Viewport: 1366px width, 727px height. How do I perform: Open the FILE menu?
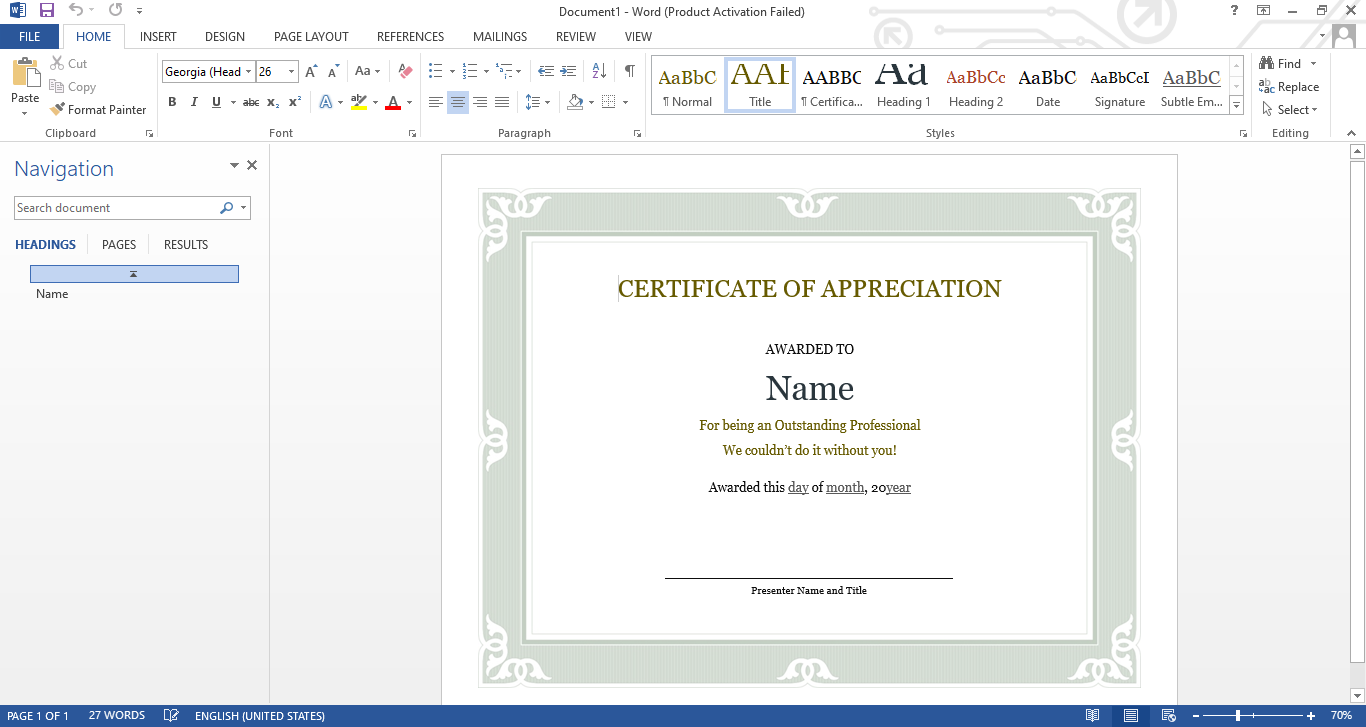(x=30, y=36)
